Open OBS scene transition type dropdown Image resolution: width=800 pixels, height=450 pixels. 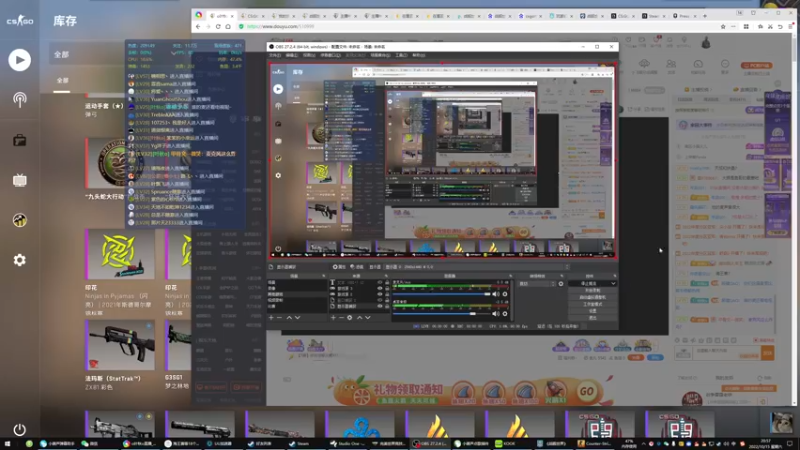click(x=536, y=284)
